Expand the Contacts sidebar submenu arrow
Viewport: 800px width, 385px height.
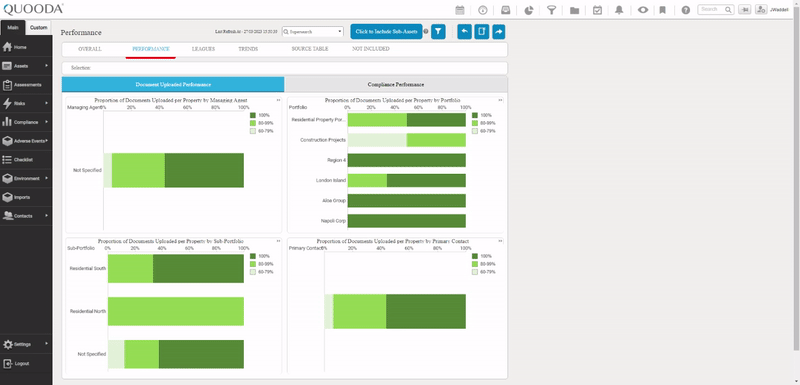46,216
